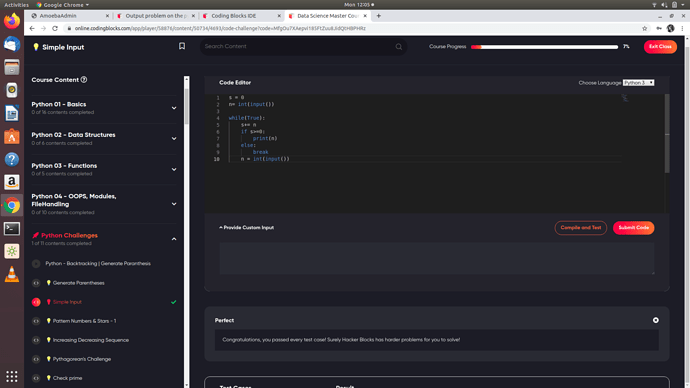Click the Simple Input lightbulb icon

(36, 47)
